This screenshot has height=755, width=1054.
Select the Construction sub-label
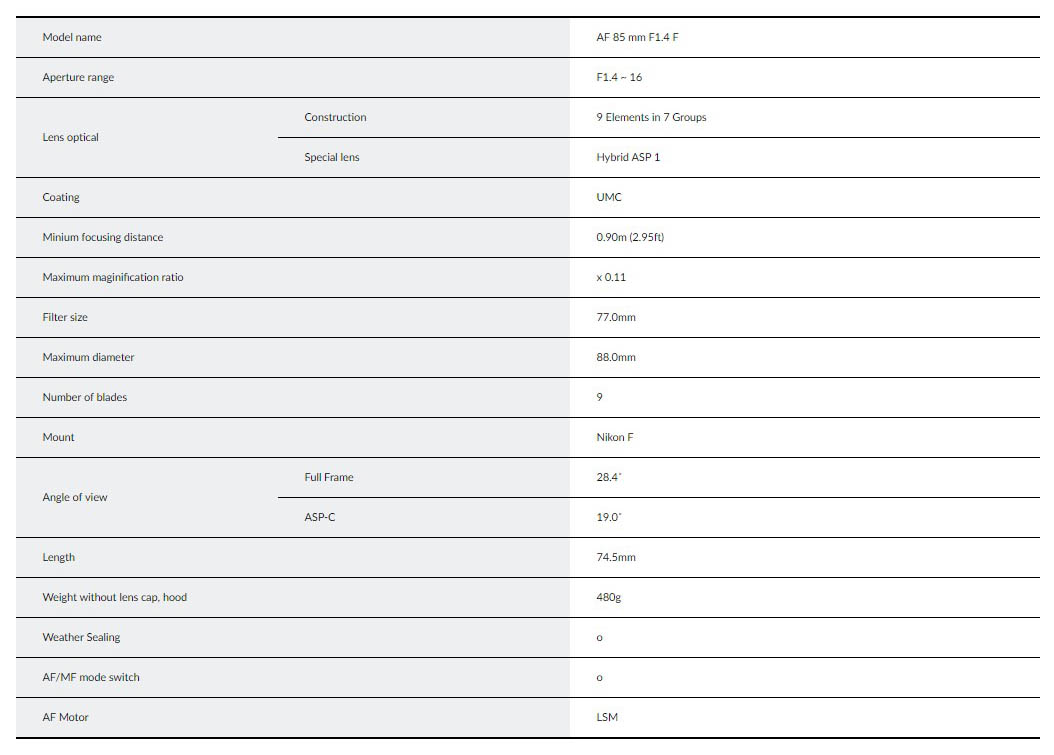click(335, 118)
